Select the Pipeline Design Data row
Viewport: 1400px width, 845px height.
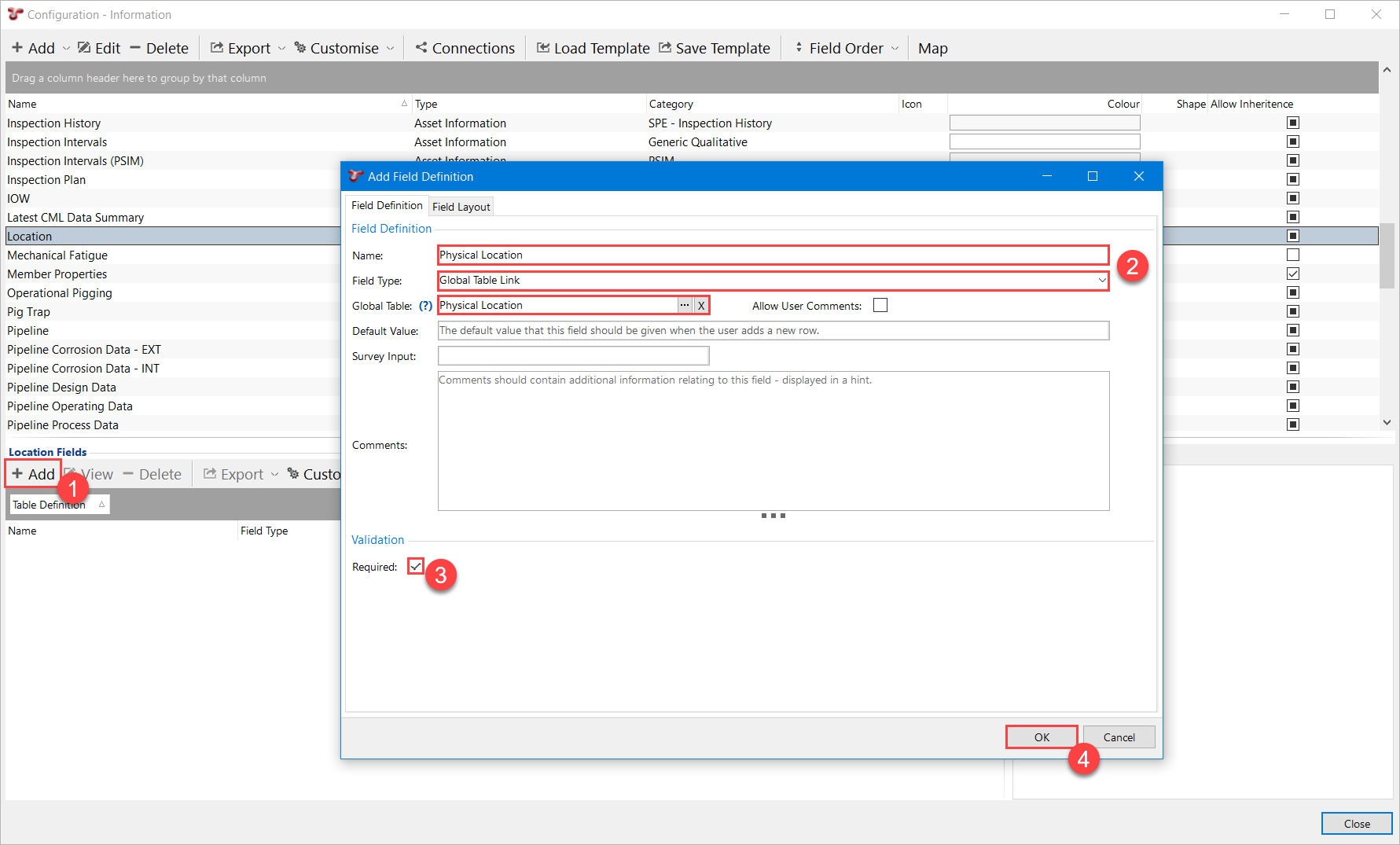(173, 387)
